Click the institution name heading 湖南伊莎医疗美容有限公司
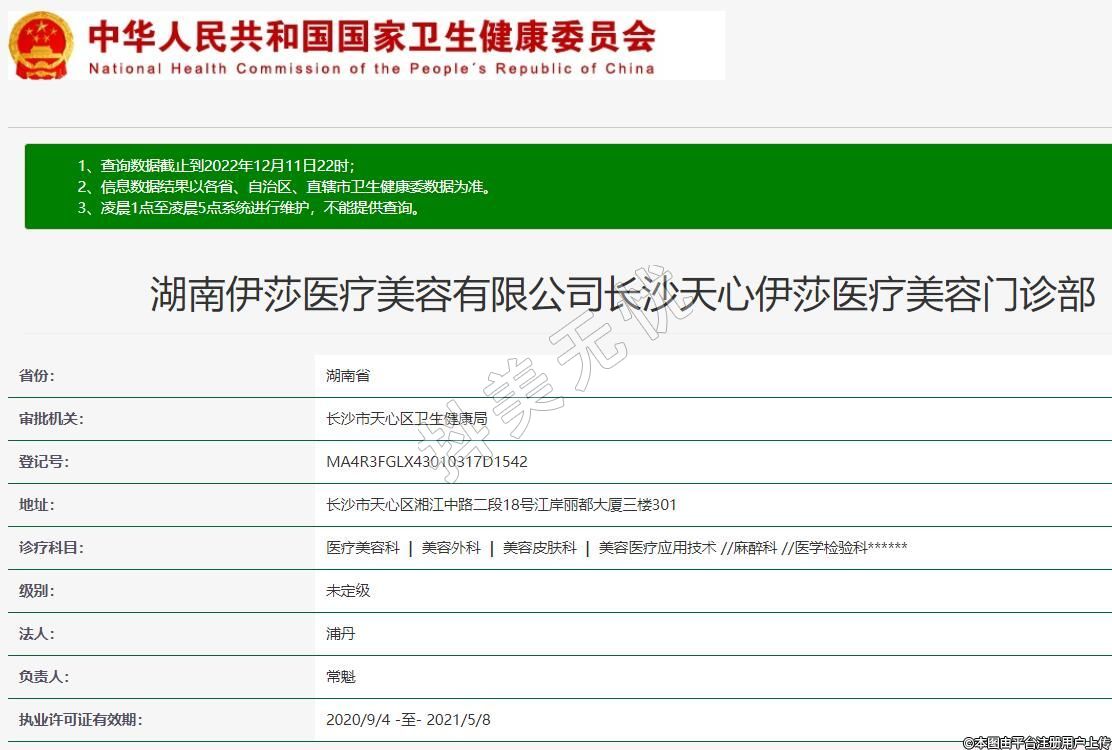 click(622, 295)
